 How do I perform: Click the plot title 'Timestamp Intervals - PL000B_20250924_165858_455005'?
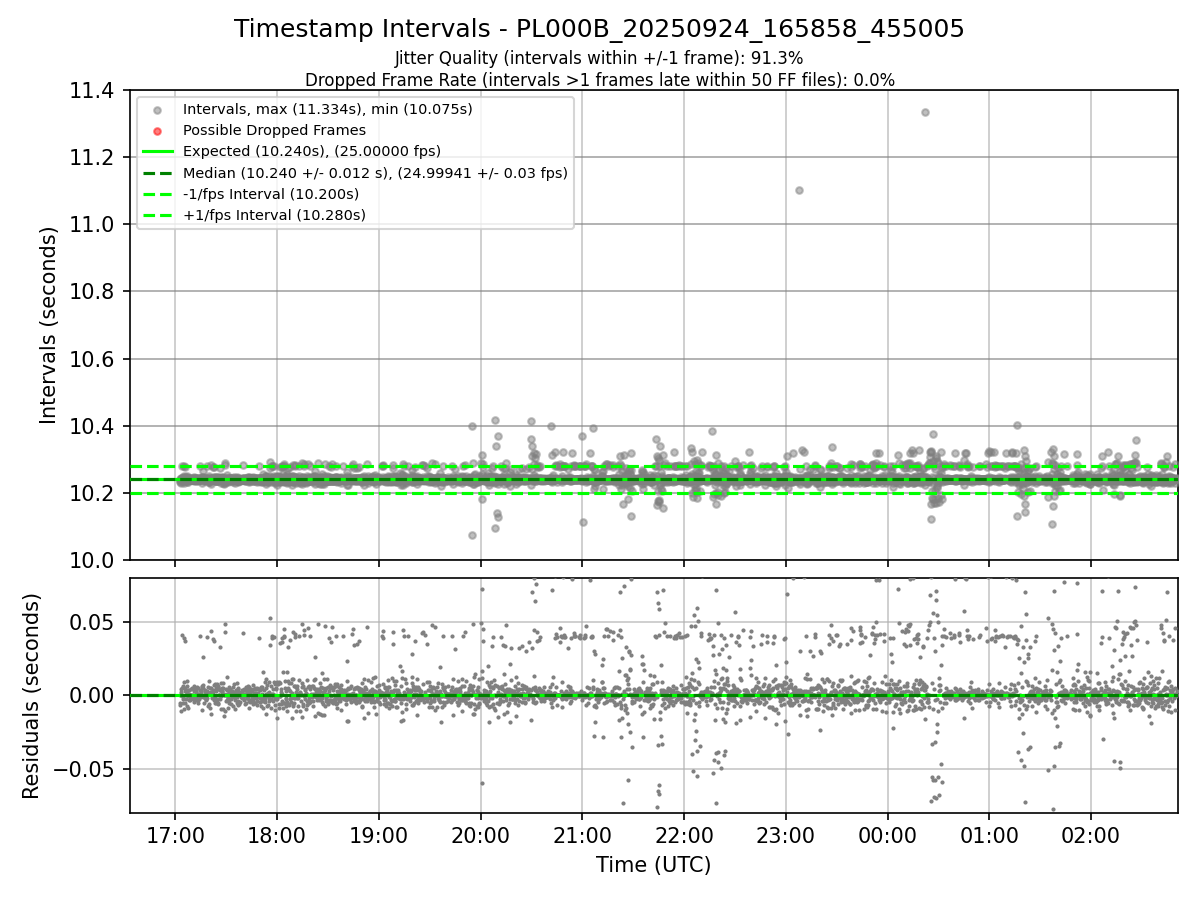tap(599, 29)
